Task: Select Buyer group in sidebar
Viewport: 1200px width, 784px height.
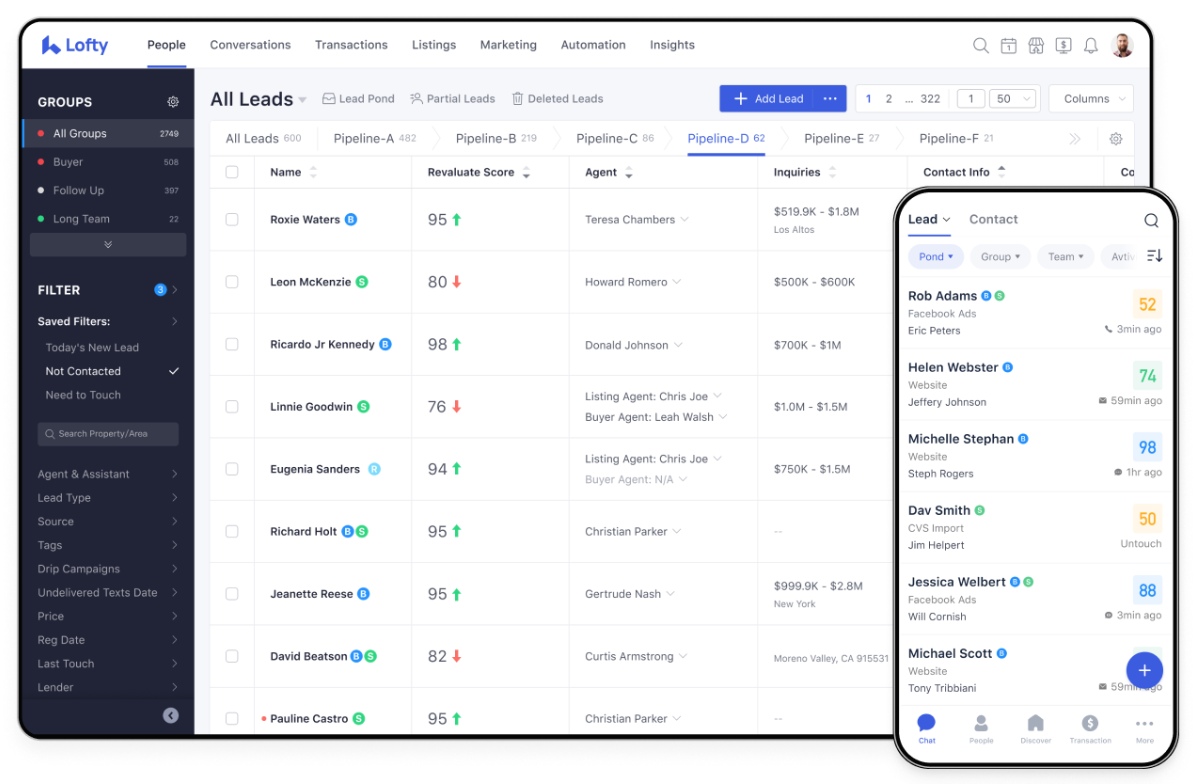Action: pyautogui.click(x=108, y=162)
